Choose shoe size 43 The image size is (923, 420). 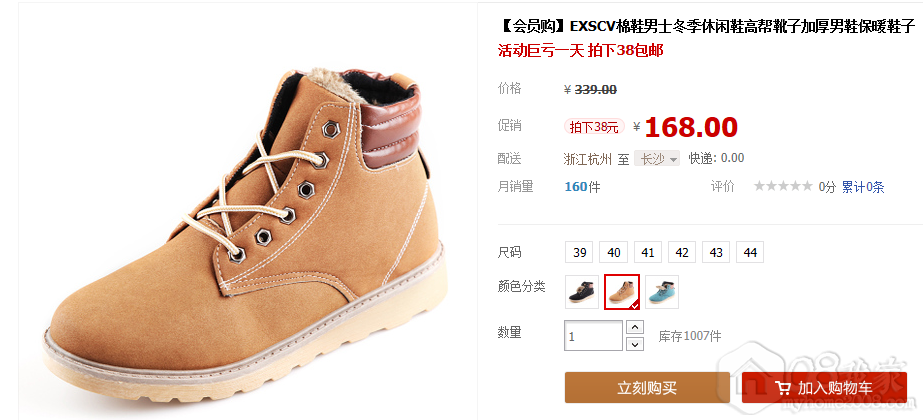coord(716,253)
